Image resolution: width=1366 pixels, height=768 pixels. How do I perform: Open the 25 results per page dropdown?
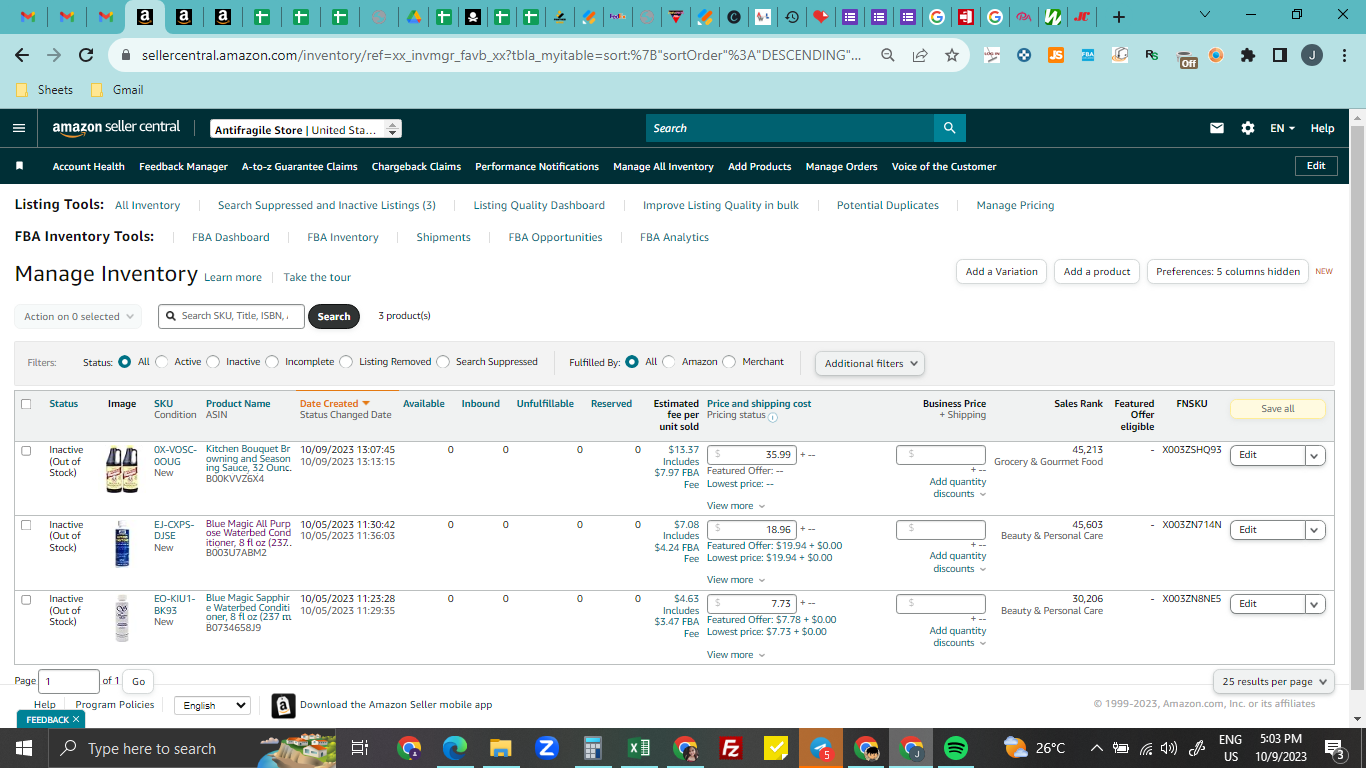point(1274,682)
